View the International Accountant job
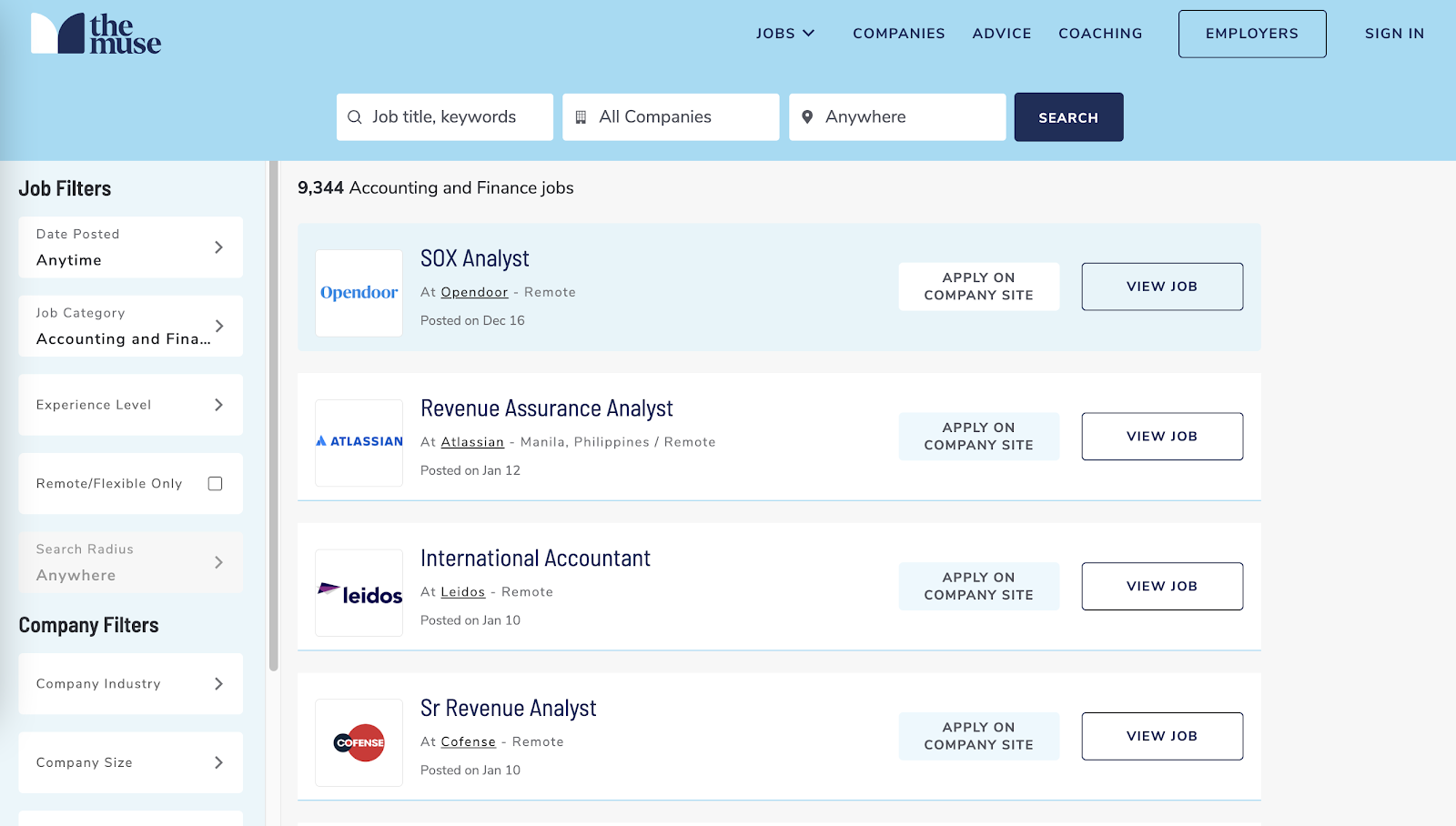Image resolution: width=1456 pixels, height=826 pixels. [1162, 587]
